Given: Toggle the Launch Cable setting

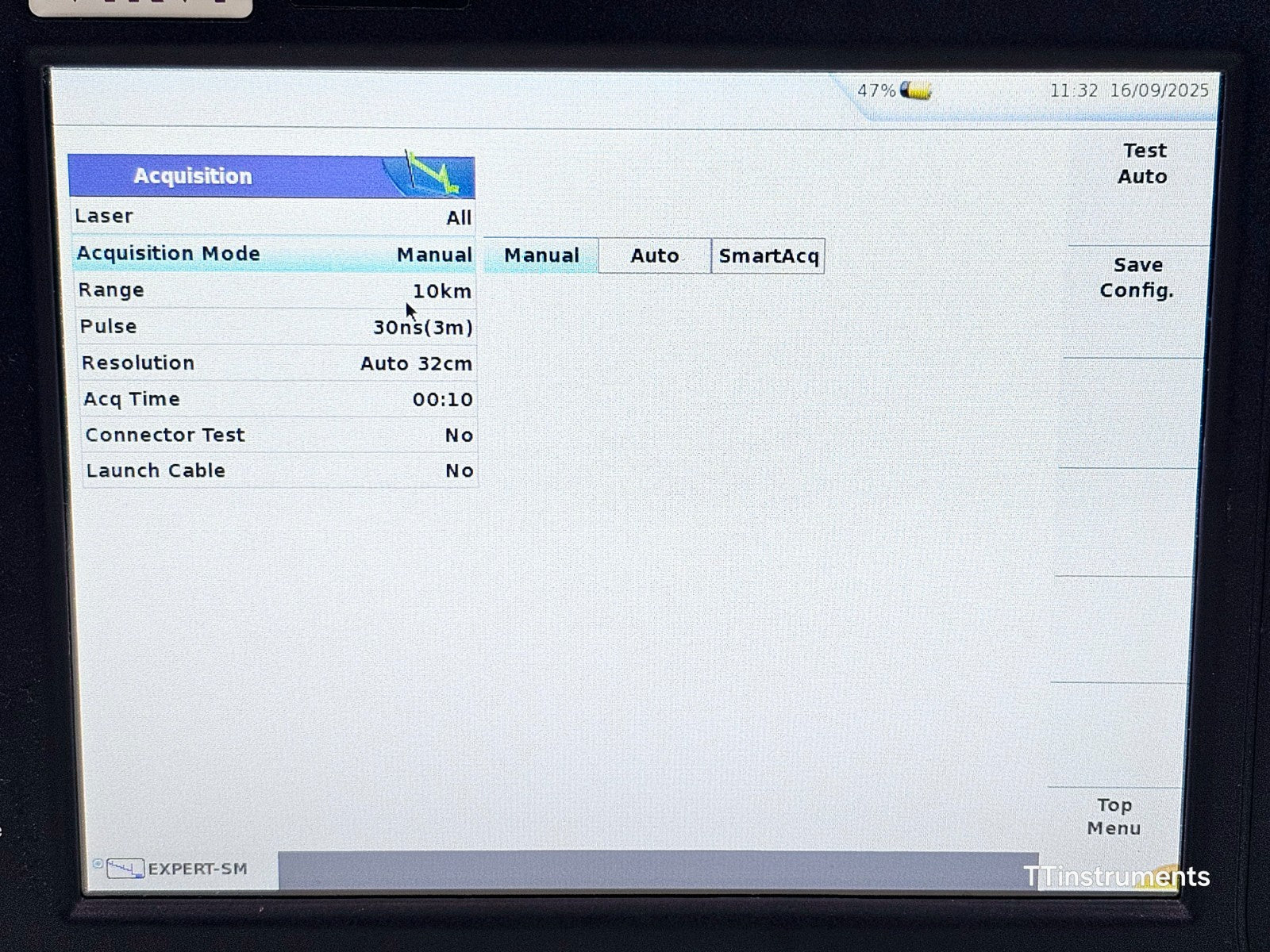Looking at the screenshot, I should [279, 470].
